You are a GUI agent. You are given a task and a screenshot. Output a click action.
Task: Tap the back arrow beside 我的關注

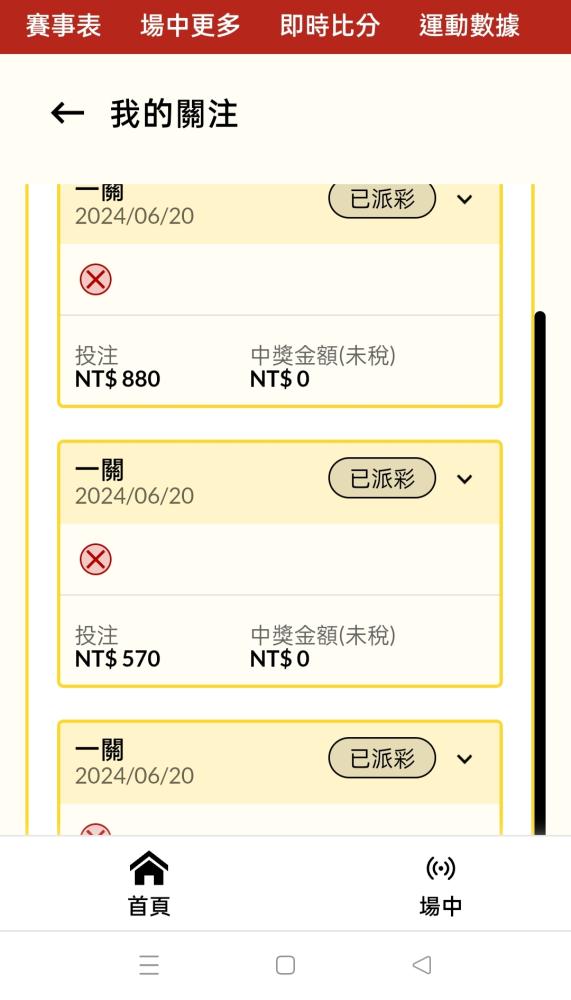[68, 114]
